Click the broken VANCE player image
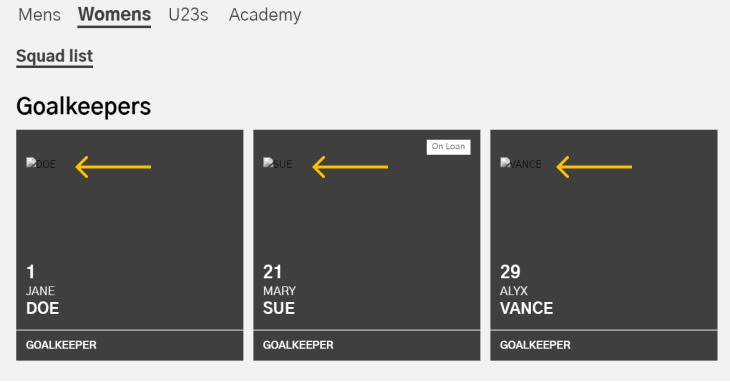Image resolution: width=730 pixels, height=382 pixels. (521, 164)
